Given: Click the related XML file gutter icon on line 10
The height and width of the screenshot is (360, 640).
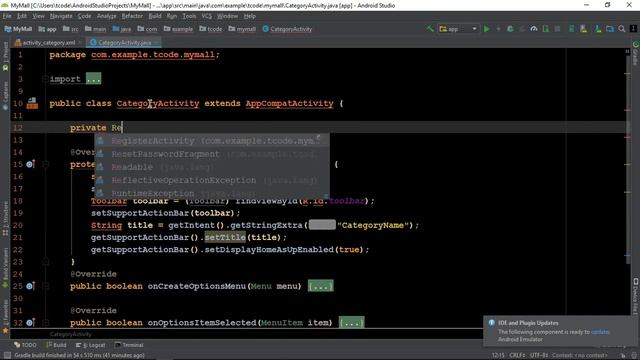Looking at the screenshot, I should click(x=32, y=103).
